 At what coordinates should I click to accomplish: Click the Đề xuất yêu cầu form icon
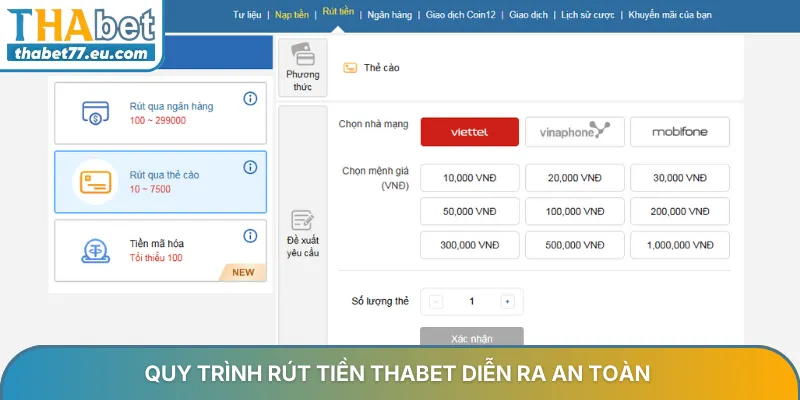[303, 220]
